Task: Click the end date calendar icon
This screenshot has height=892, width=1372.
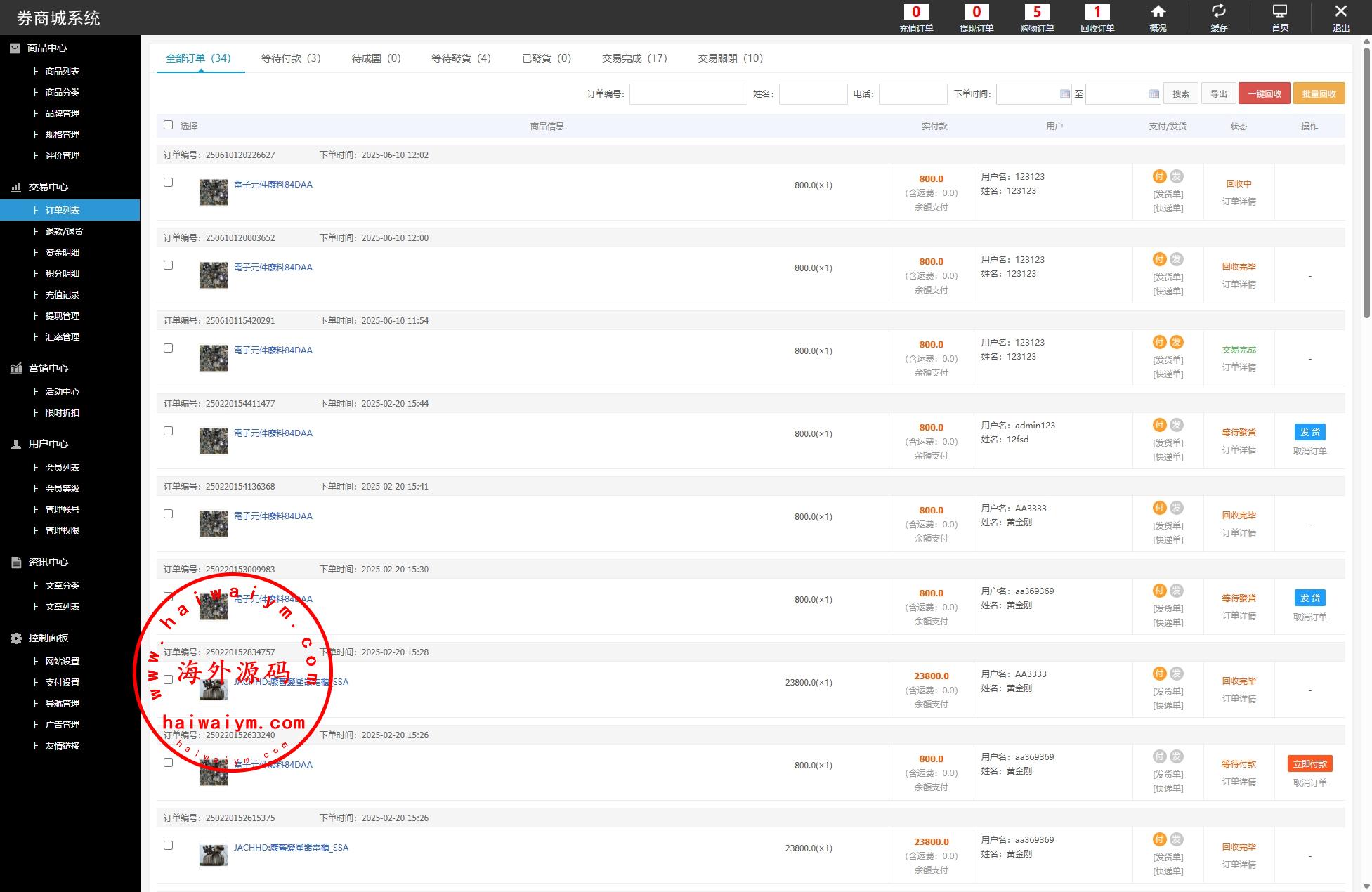Action: coord(1154,94)
